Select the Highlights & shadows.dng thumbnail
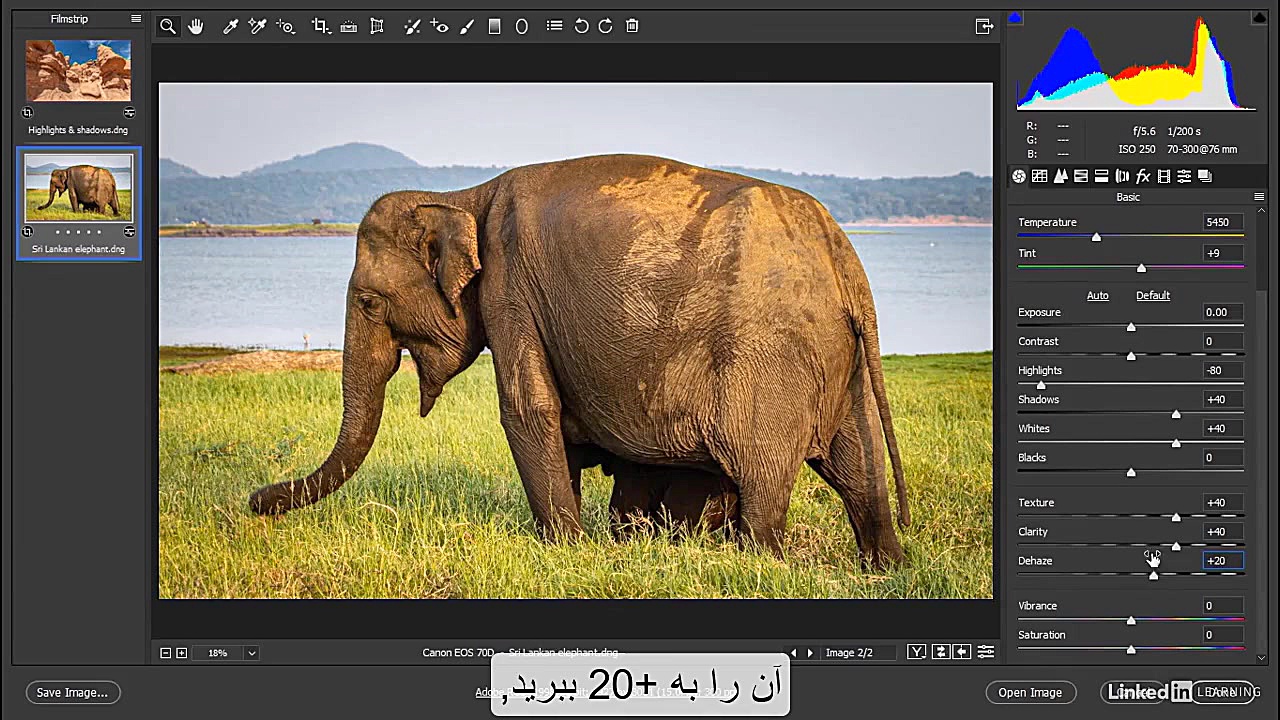The image size is (1280, 720). click(78, 72)
